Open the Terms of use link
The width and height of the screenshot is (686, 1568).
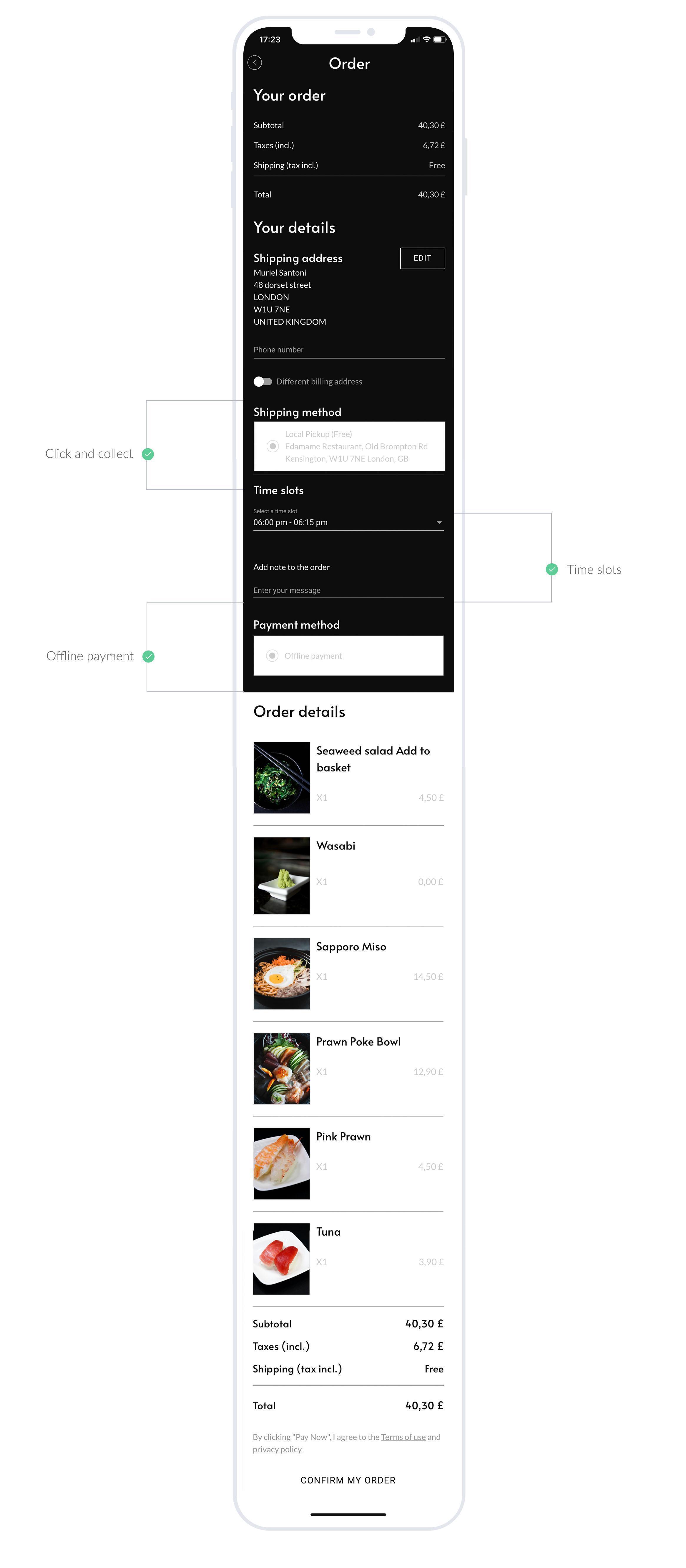pos(403,1437)
